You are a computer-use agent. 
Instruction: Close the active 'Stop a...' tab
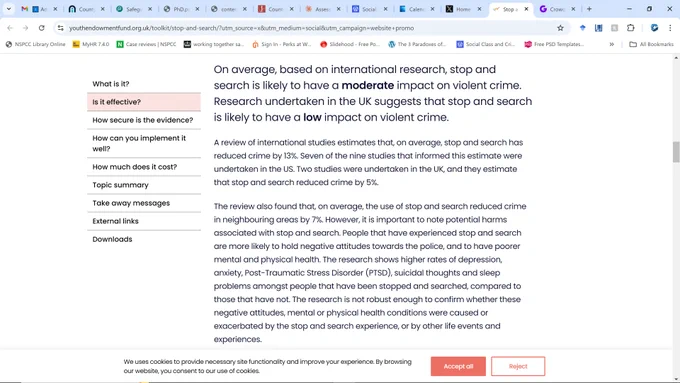[526, 9]
